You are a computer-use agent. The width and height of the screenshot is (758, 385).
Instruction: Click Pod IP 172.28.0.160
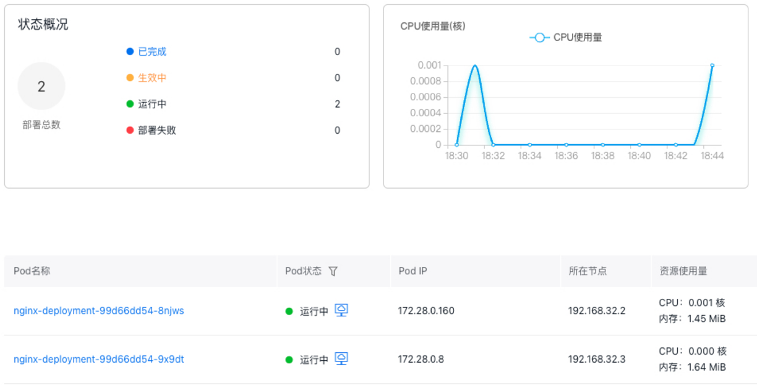[x=426, y=311]
